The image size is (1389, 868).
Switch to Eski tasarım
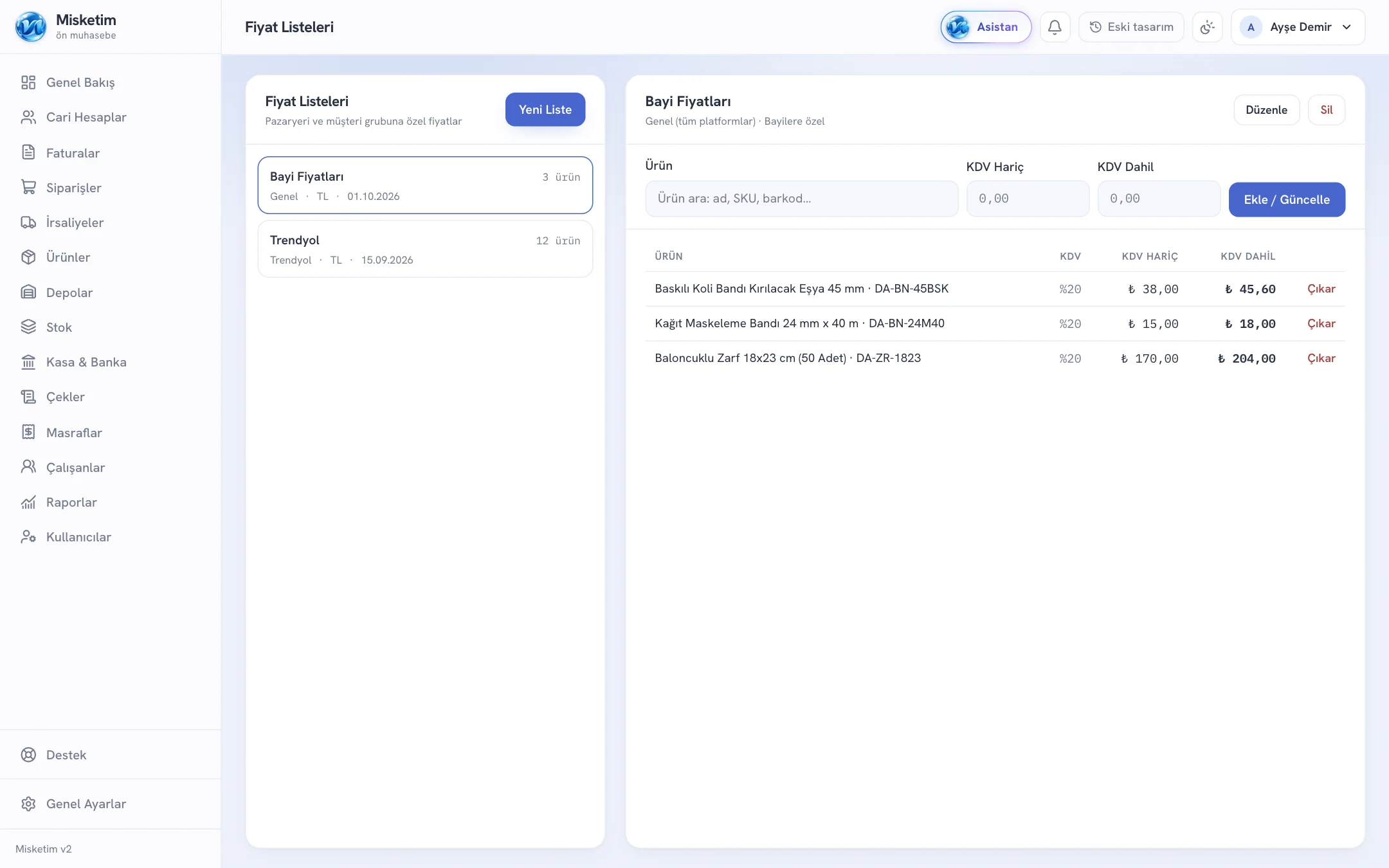click(x=1131, y=27)
